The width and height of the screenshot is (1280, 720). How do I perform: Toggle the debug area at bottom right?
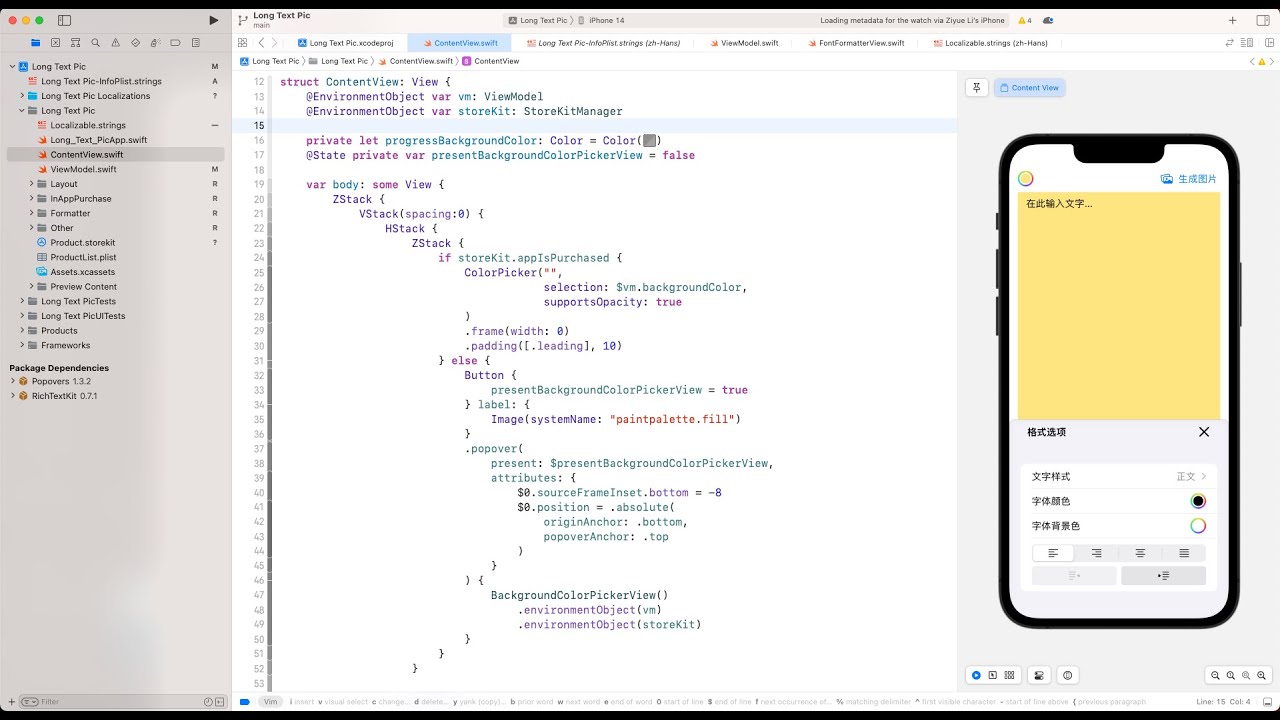tap(1265, 701)
